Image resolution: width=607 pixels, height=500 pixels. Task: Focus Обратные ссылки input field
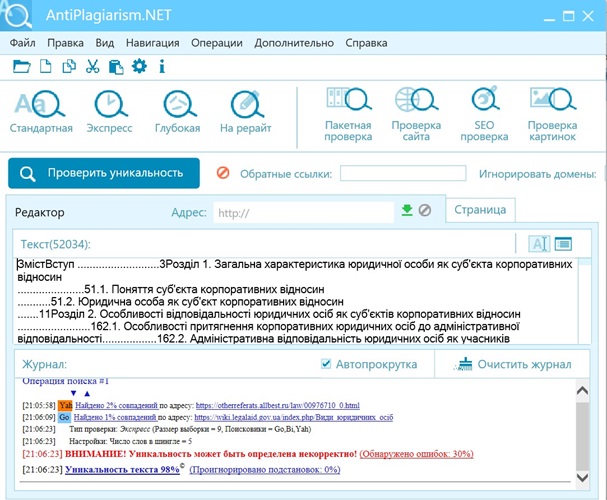coord(403,173)
